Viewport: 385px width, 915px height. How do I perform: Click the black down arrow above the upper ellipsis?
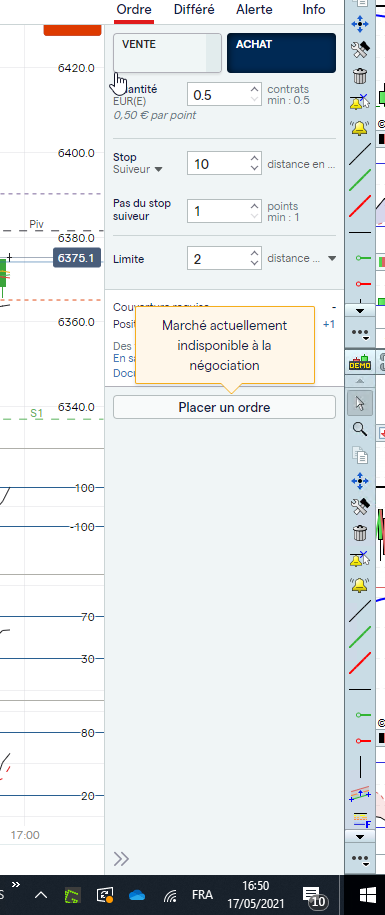[360, 310]
